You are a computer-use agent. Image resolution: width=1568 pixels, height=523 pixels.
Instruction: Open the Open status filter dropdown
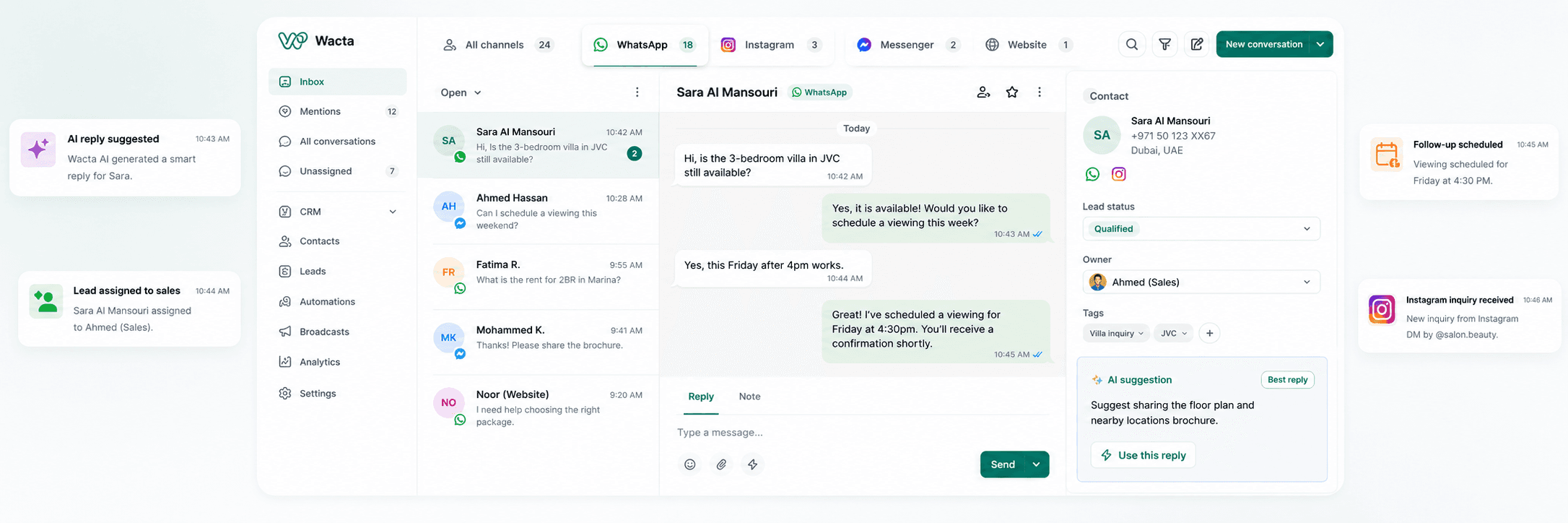(x=461, y=92)
